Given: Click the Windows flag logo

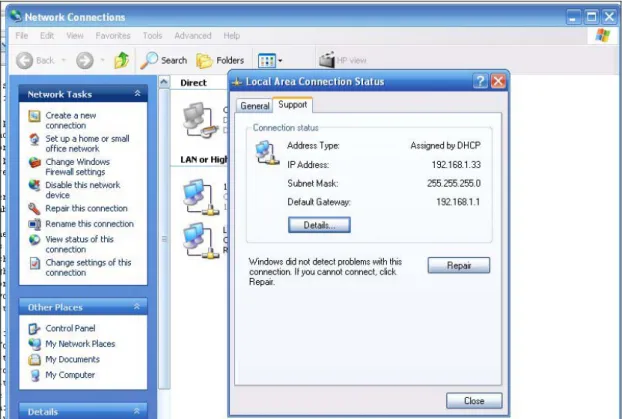Looking at the screenshot, I should click(603, 35).
